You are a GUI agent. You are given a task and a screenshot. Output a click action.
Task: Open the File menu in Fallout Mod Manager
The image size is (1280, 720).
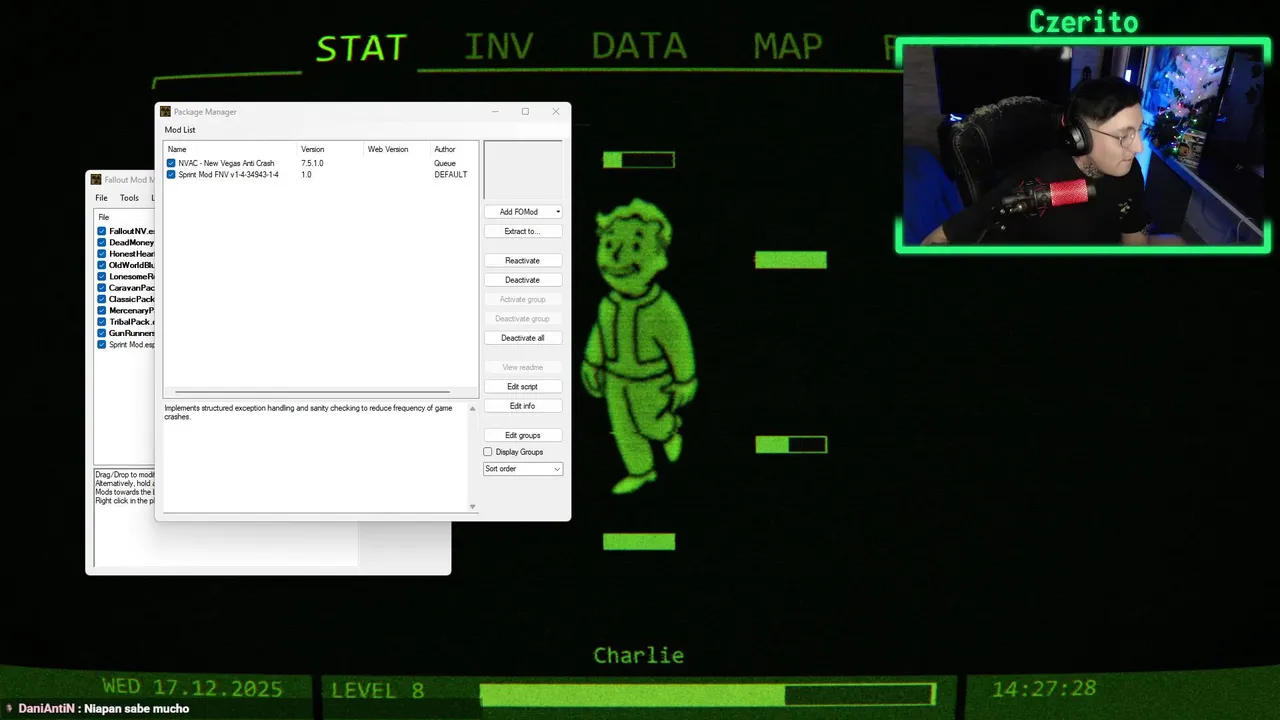101,198
